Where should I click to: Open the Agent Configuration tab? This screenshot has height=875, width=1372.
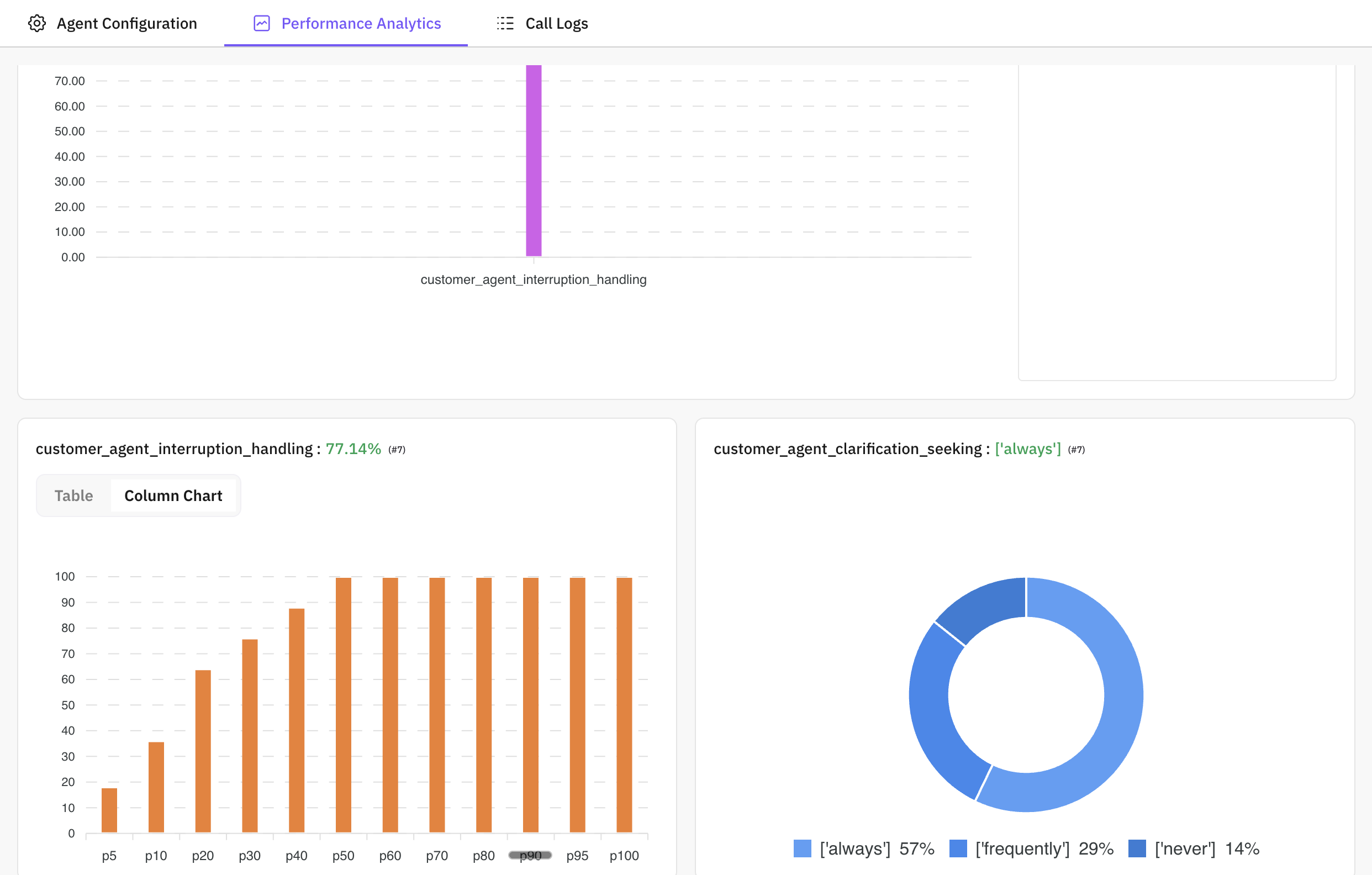pyautogui.click(x=126, y=23)
